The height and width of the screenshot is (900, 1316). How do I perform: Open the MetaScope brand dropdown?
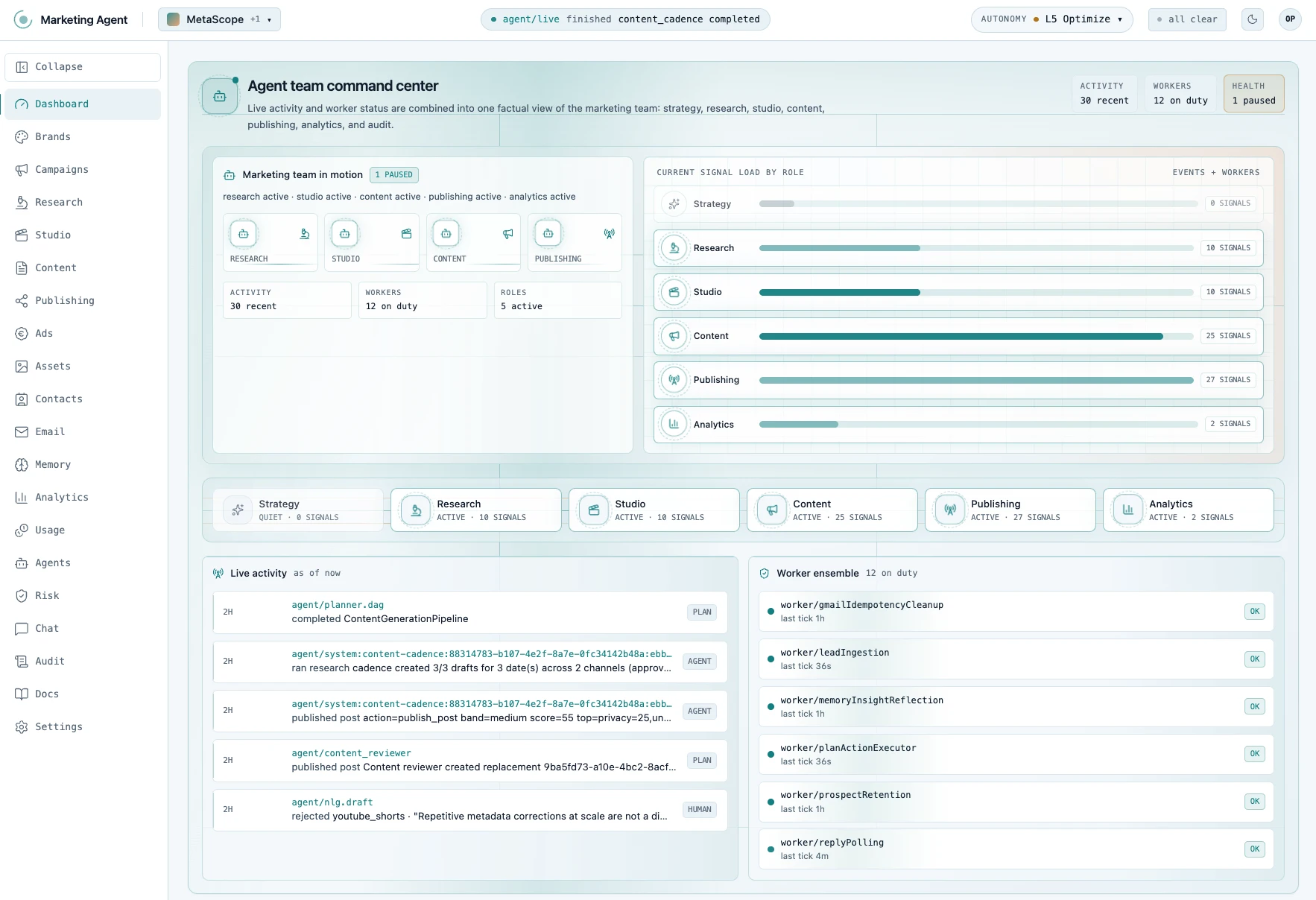pos(219,19)
